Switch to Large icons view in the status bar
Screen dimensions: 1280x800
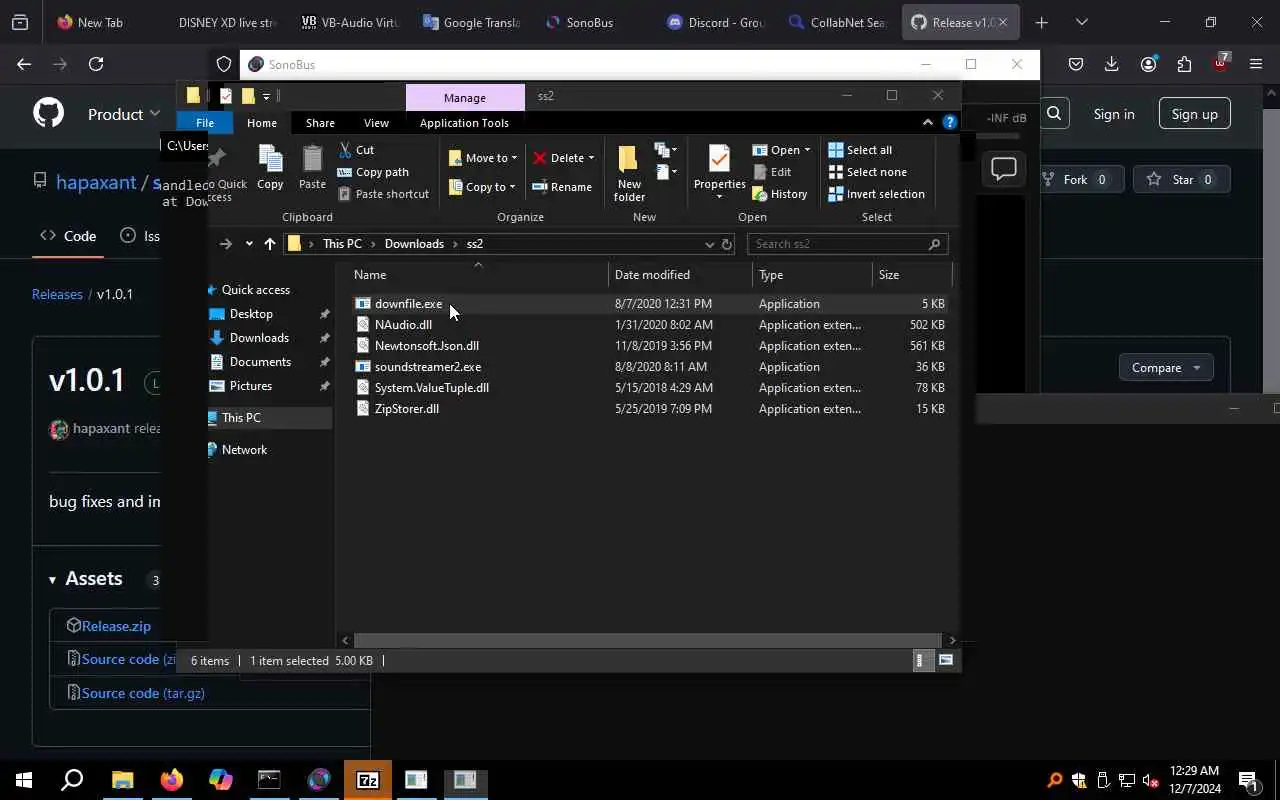(945, 660)
